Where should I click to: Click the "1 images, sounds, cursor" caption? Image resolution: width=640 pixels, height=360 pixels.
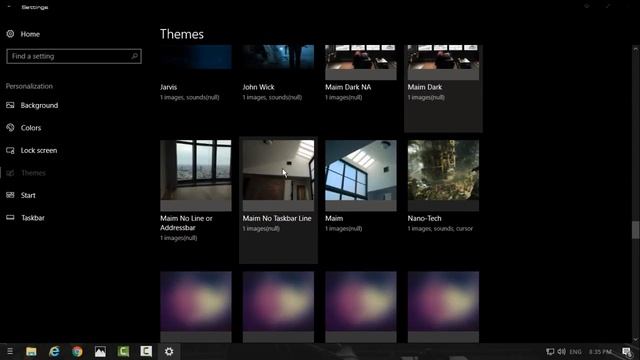coord(440,229)
